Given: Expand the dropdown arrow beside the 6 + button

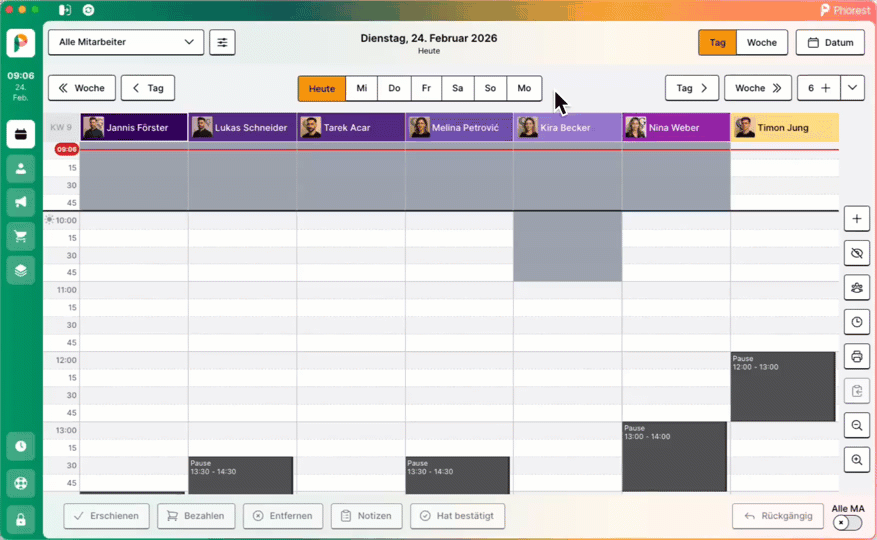Looking at the screenshot, I should 852,88.
